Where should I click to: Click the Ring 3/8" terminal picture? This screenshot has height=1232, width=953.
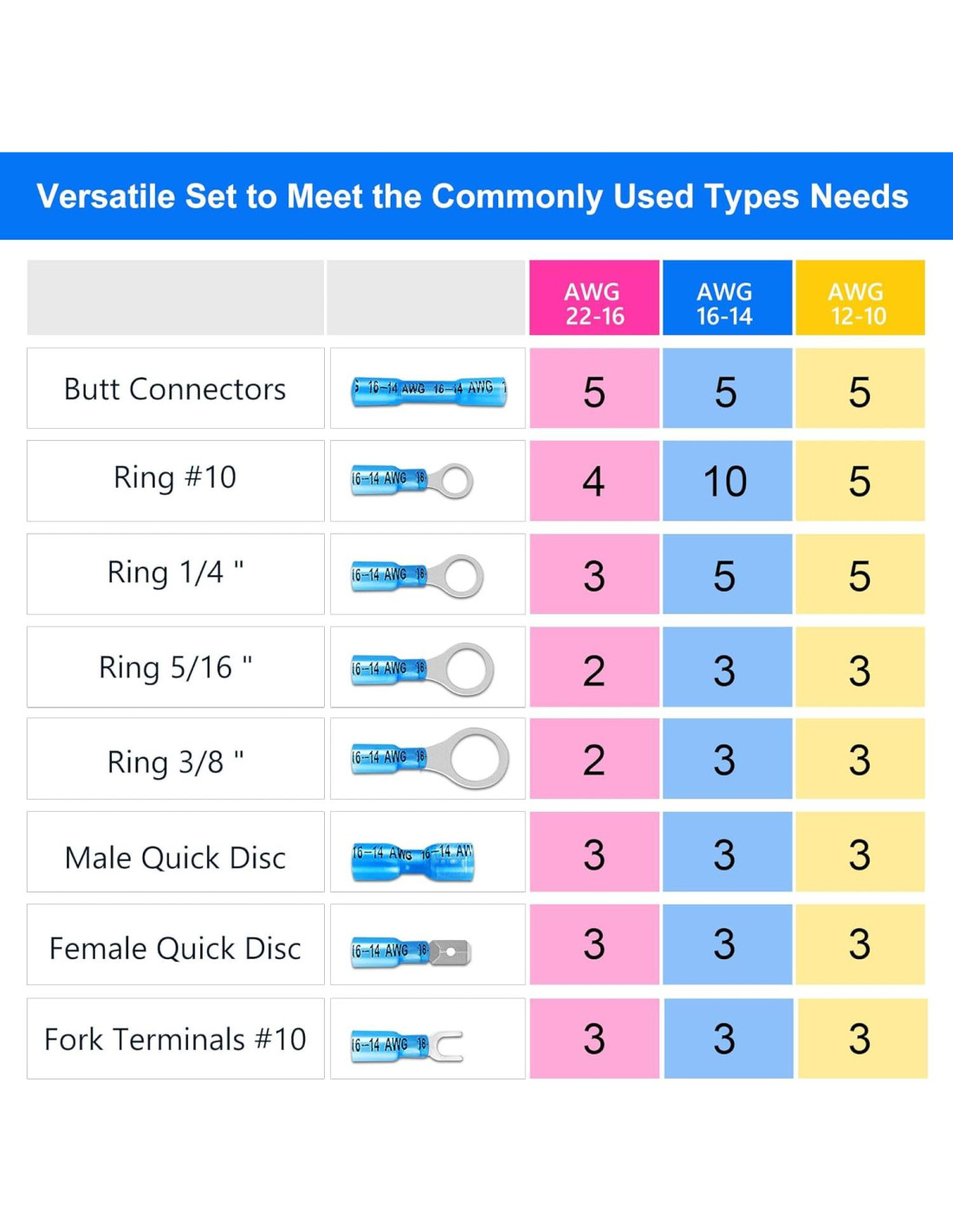pos(430,759)
